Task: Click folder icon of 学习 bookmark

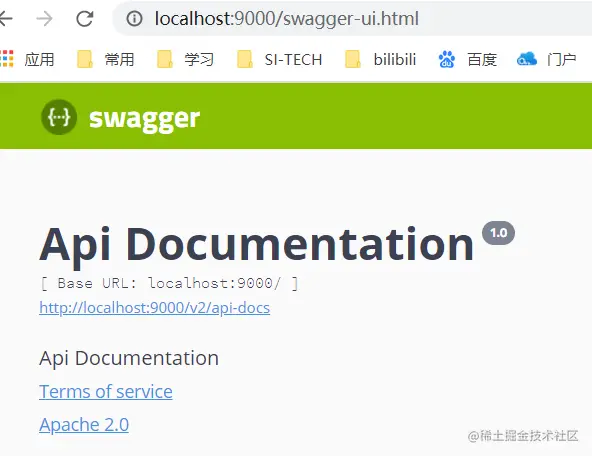Action: (165, 59)
